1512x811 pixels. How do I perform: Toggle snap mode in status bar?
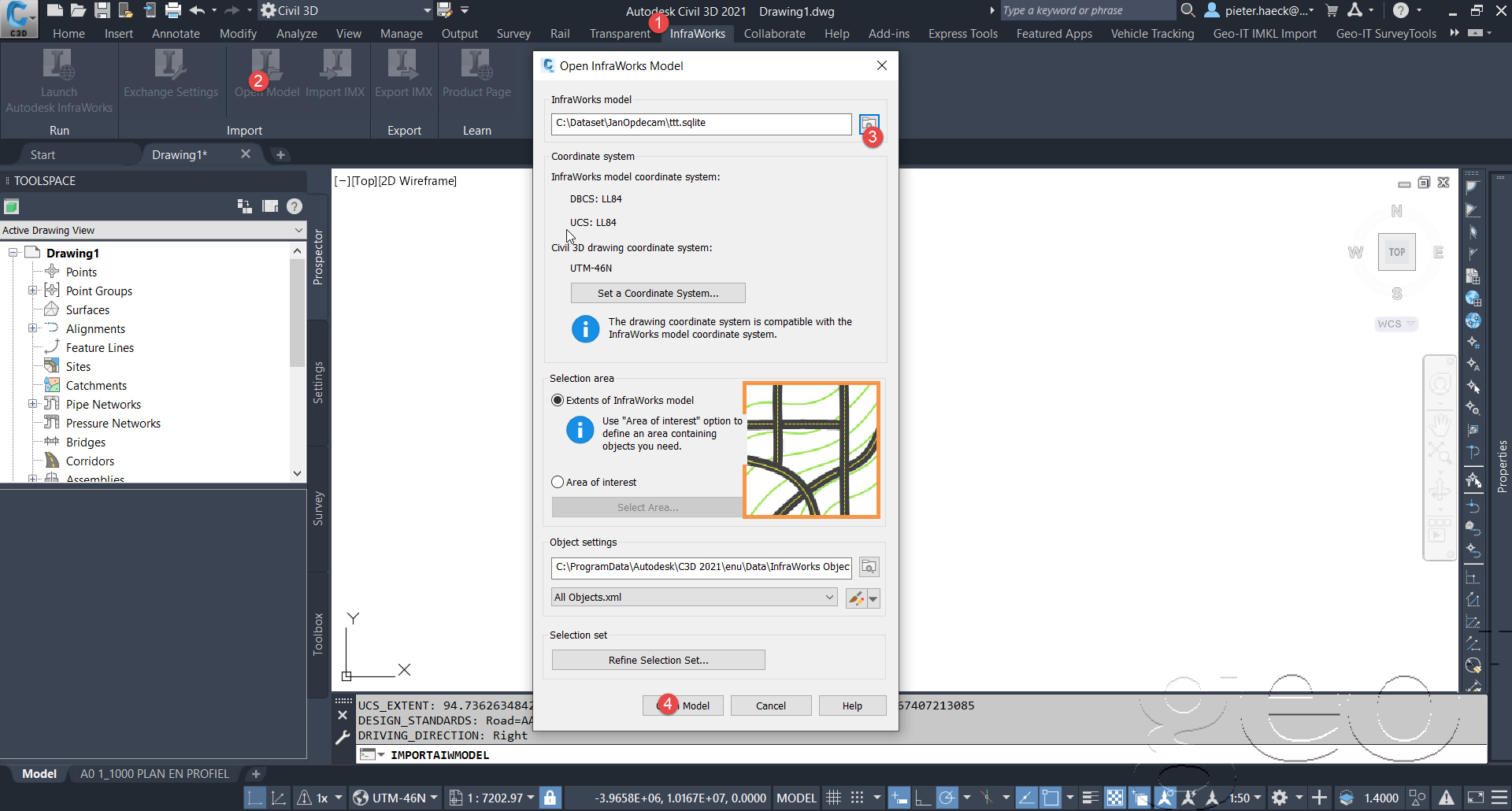click(858, 798)
